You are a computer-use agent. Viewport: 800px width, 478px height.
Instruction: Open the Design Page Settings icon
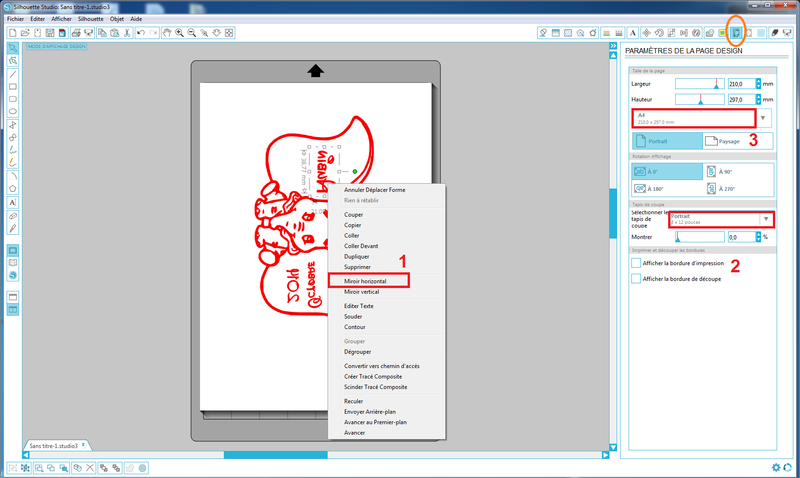(736, 33)
